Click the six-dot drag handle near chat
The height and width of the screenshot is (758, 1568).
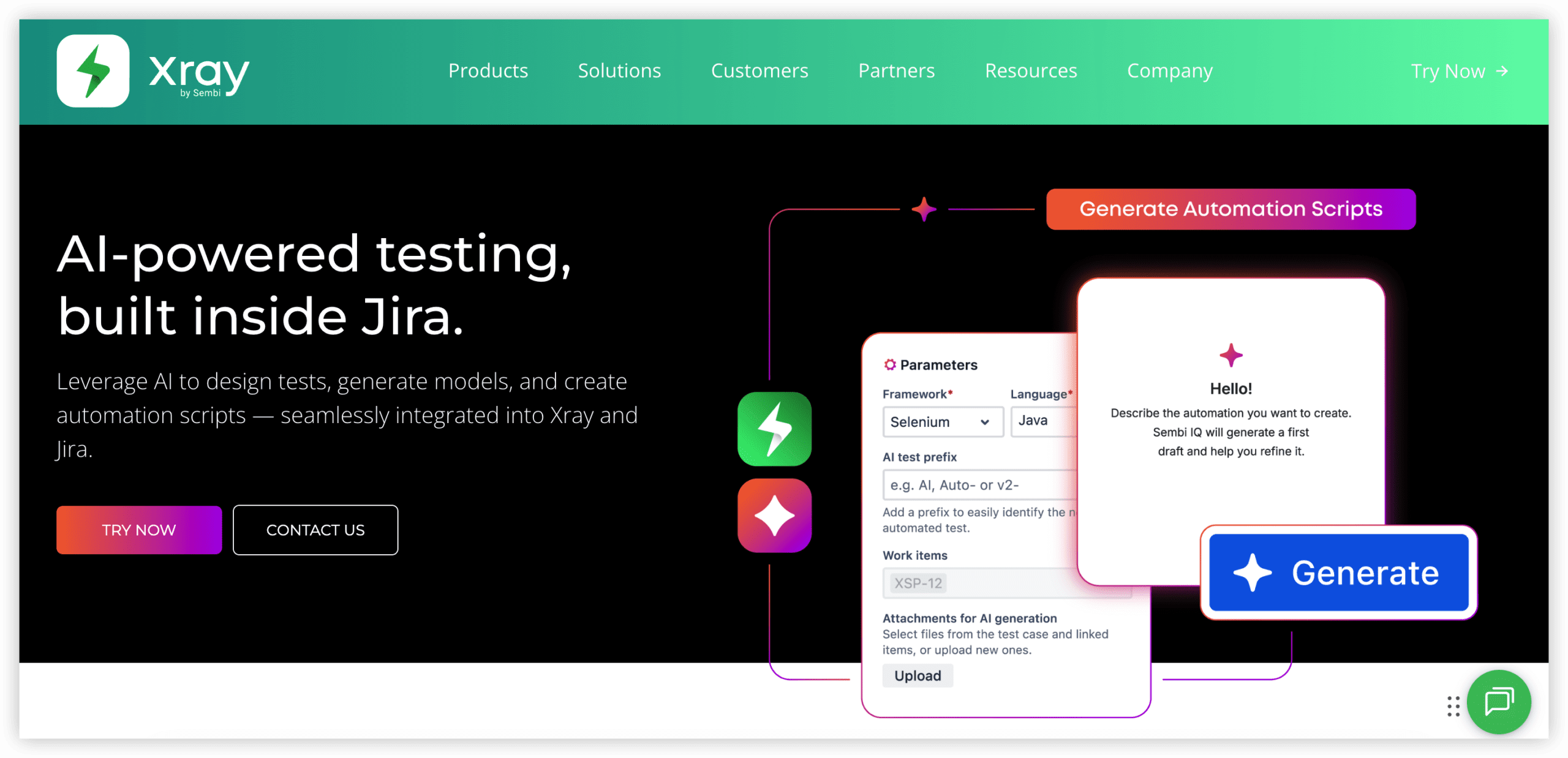click(x=1453, y=706)
